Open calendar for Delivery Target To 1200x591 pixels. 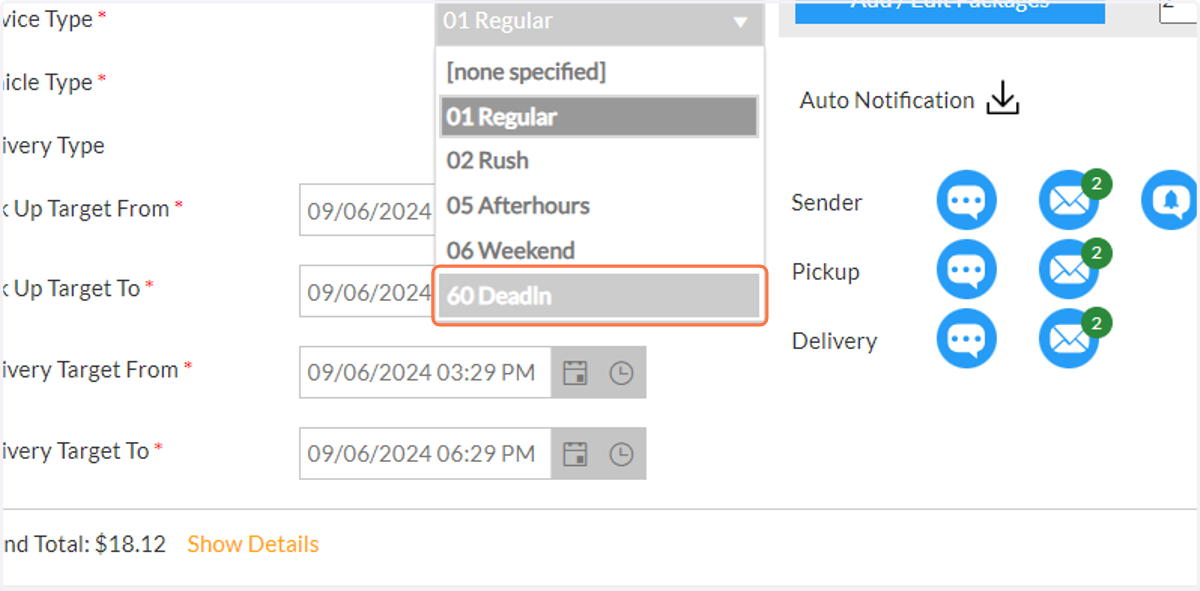574,454
